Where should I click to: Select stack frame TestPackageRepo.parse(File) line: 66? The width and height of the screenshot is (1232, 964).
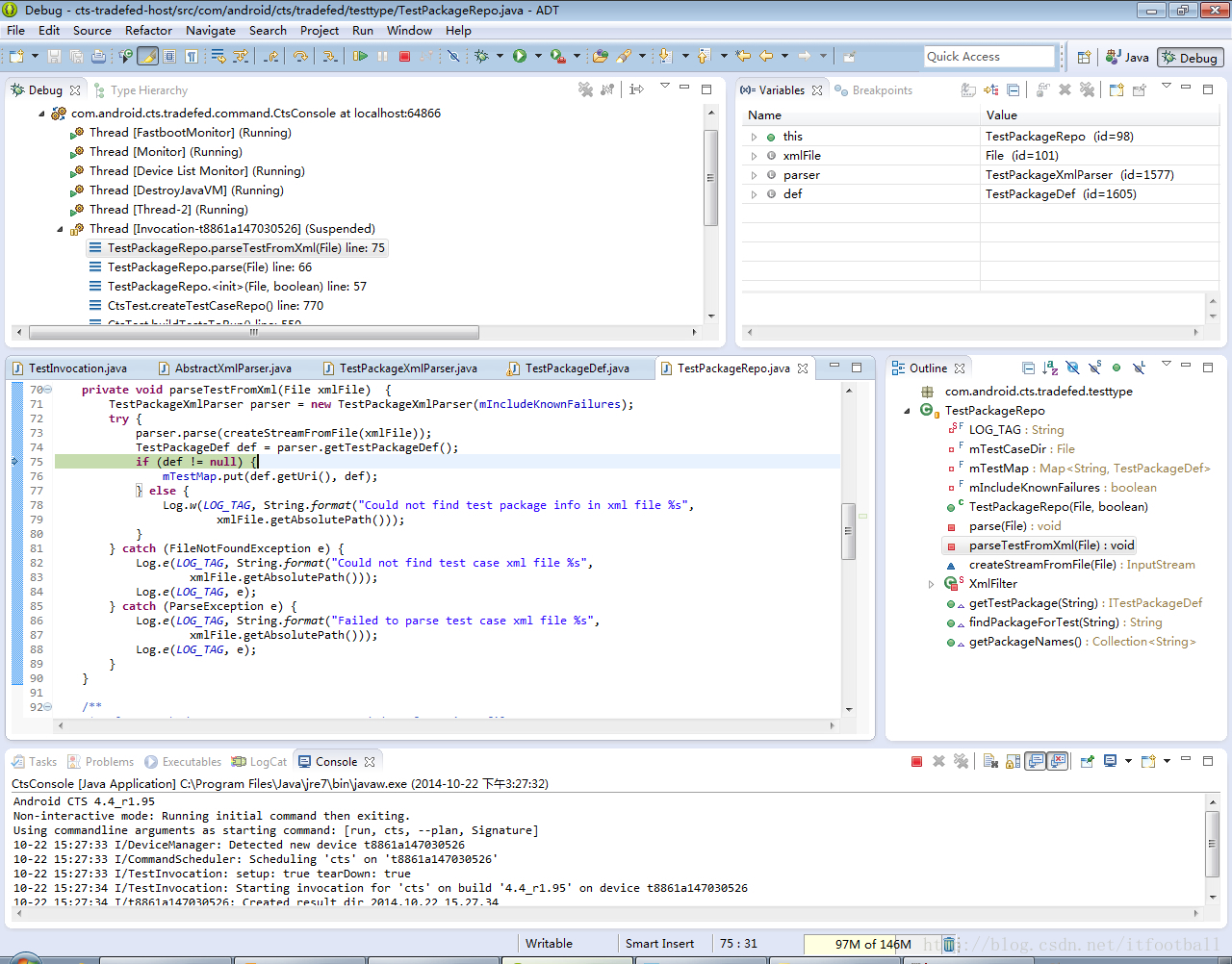(x=209, y=267)
